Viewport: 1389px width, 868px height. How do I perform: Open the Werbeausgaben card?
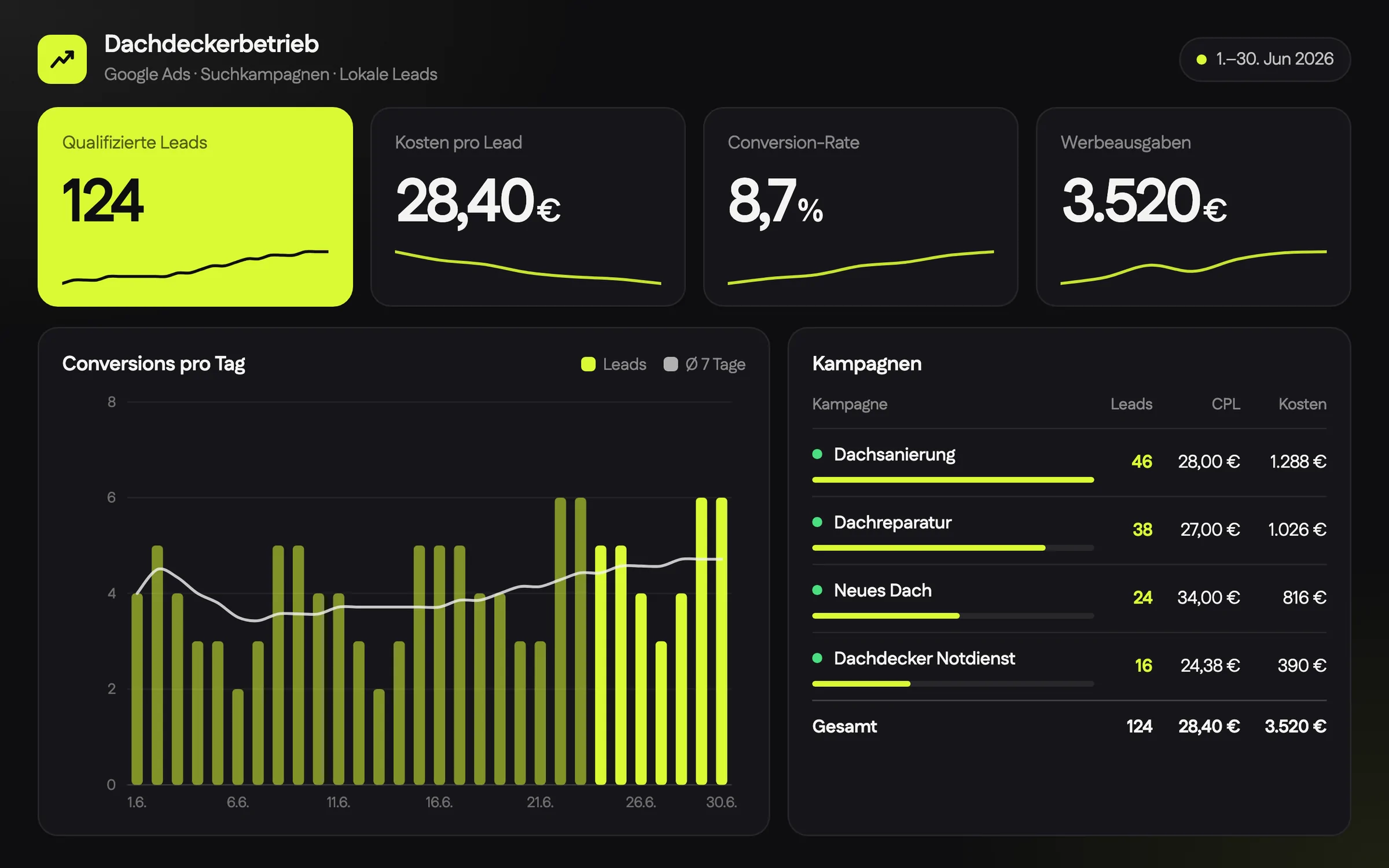pyautogui.click(x=1193, y=207)
